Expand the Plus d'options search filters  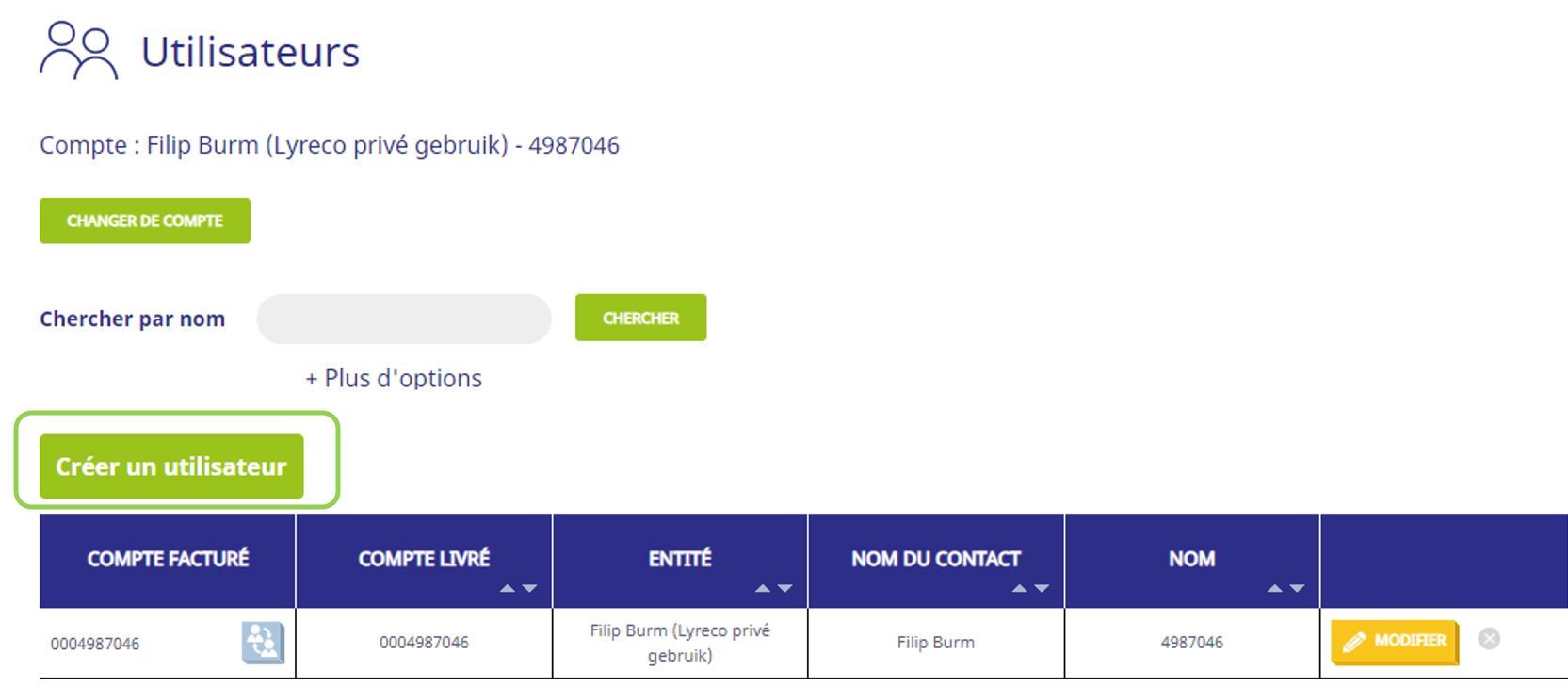pyautogui.click(x=394, y=378)
